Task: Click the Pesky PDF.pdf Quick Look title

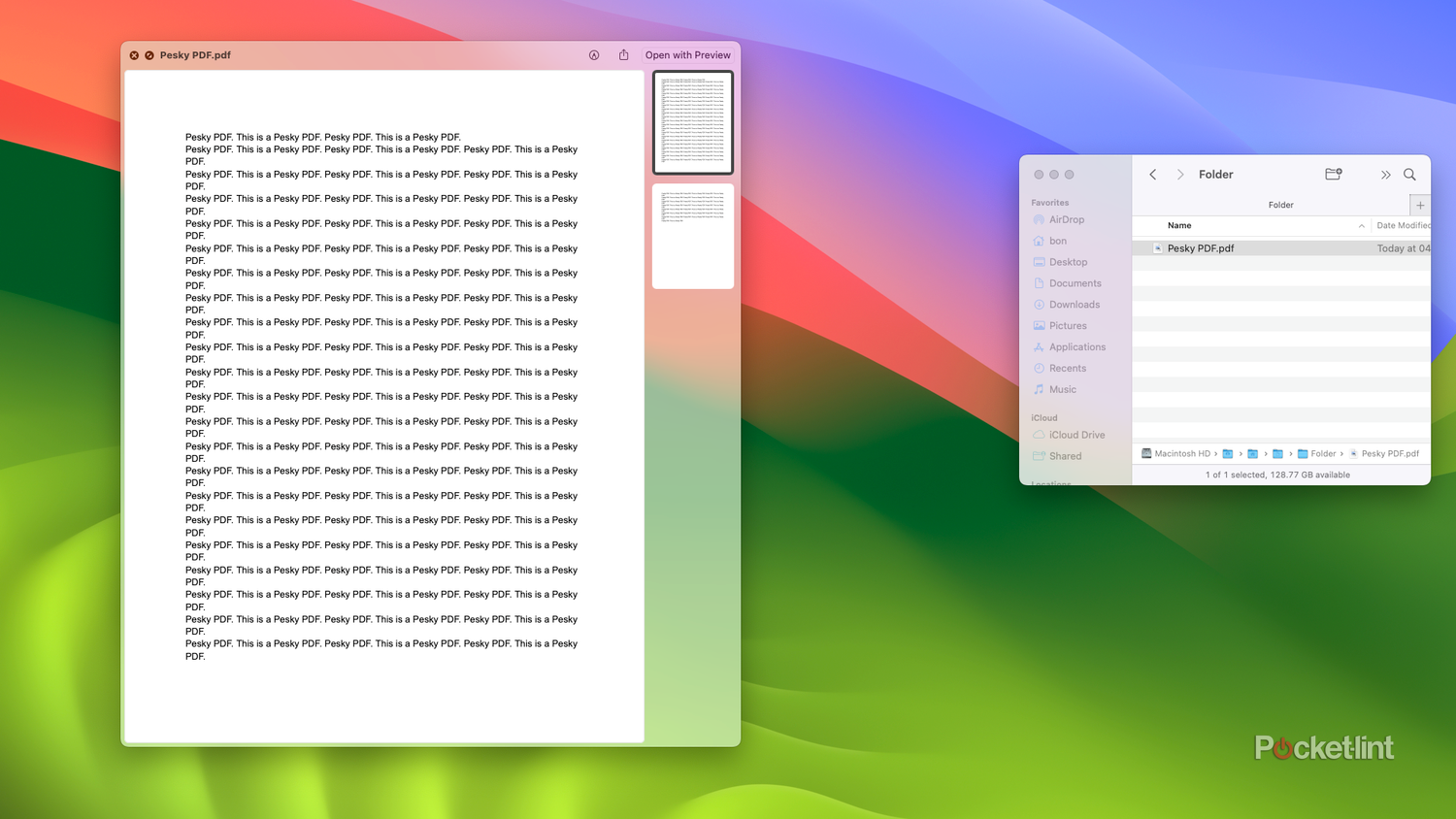Action: (195, 55)
